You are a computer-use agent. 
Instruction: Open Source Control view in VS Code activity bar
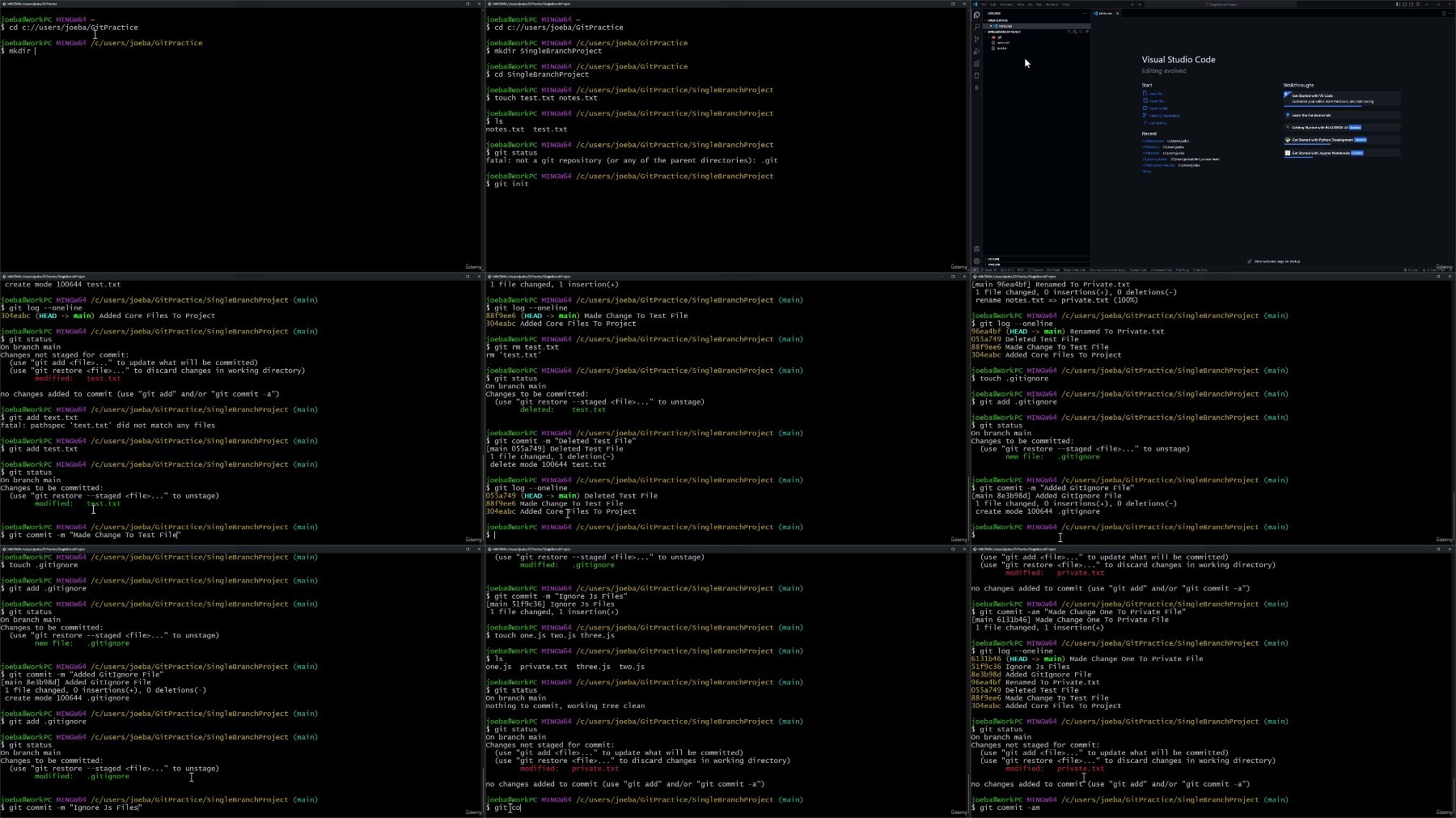pyautogui.click(x=976, y=39)
